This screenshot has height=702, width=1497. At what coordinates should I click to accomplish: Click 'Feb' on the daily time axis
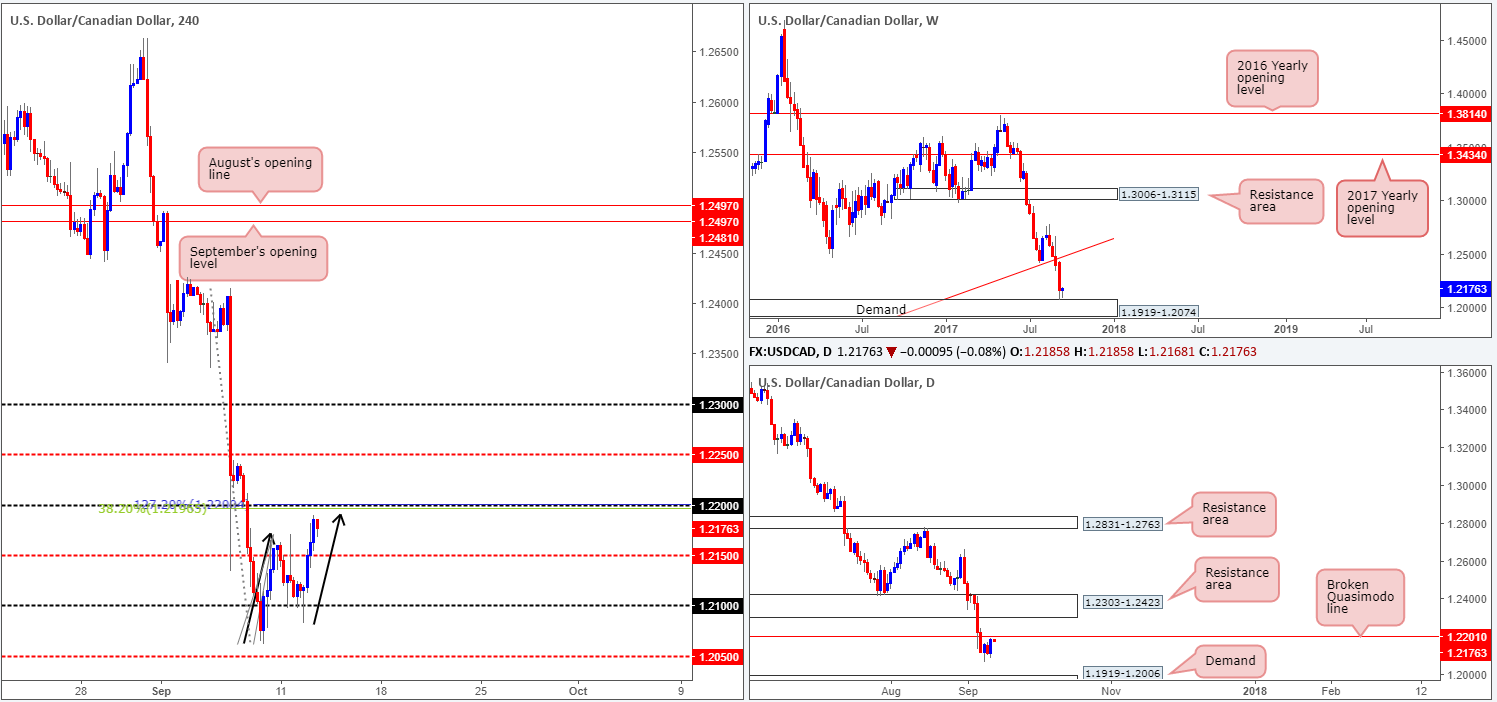tap(1330, 691)
